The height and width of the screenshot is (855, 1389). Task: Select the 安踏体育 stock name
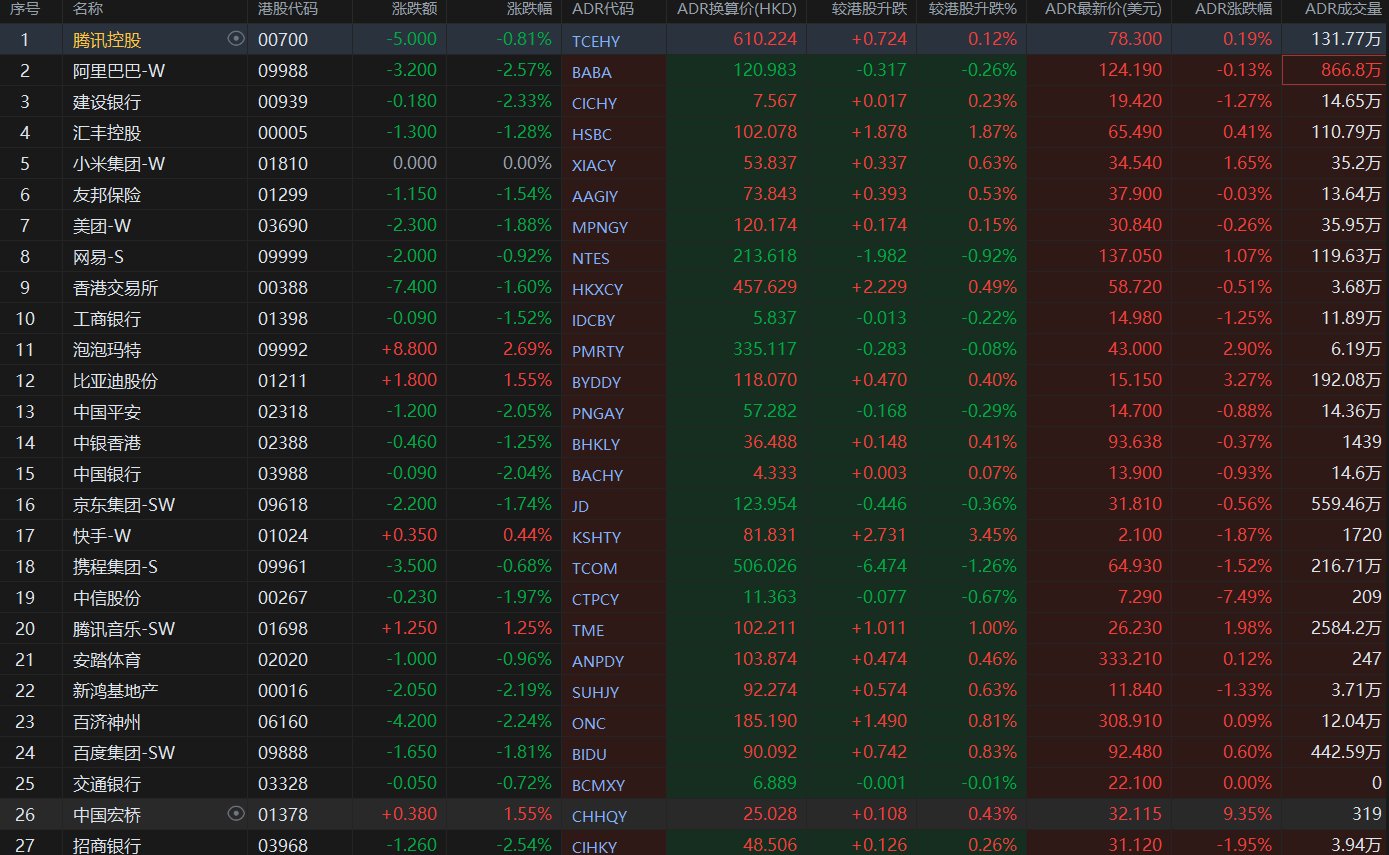107,660
